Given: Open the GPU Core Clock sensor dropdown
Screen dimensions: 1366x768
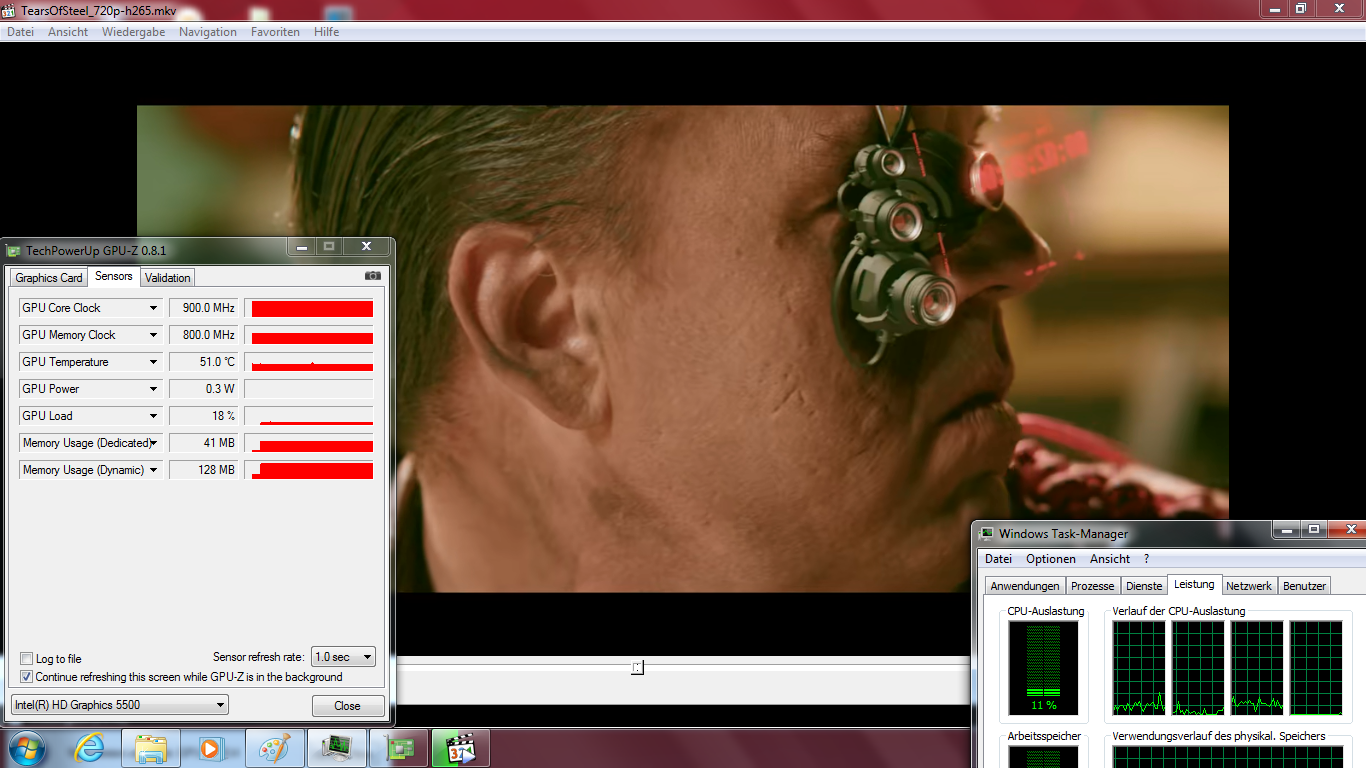Looking at the screenshot, I should [154, 308].
